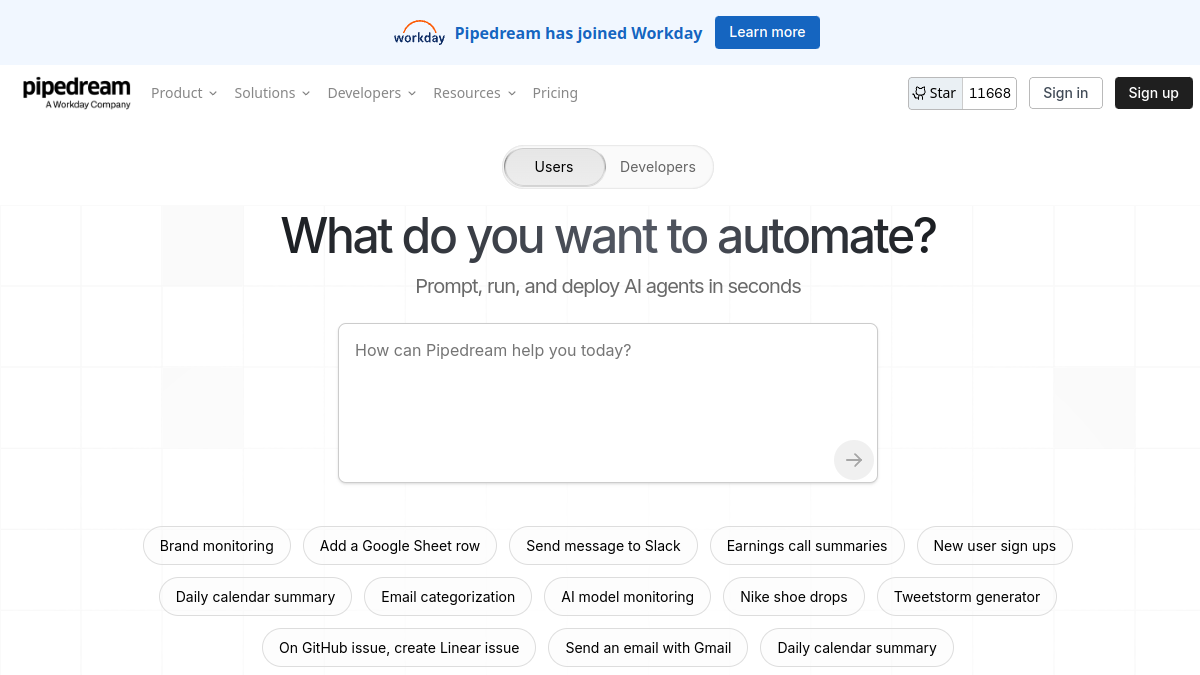Image resolution: width=1200 pixels, height=675 pixels.
Task: Open the Pipedream has joined Workday link
Action: [x=579, y=33]
